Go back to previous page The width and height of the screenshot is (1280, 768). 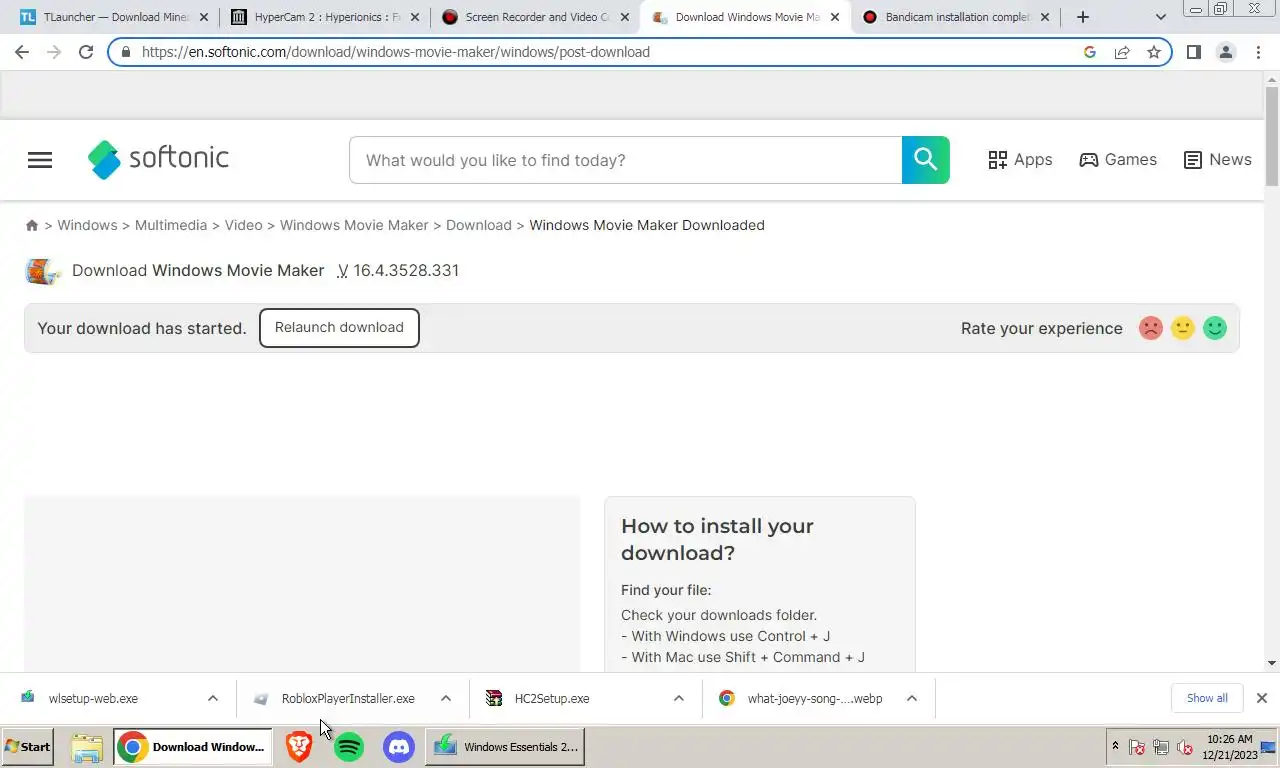22,52
